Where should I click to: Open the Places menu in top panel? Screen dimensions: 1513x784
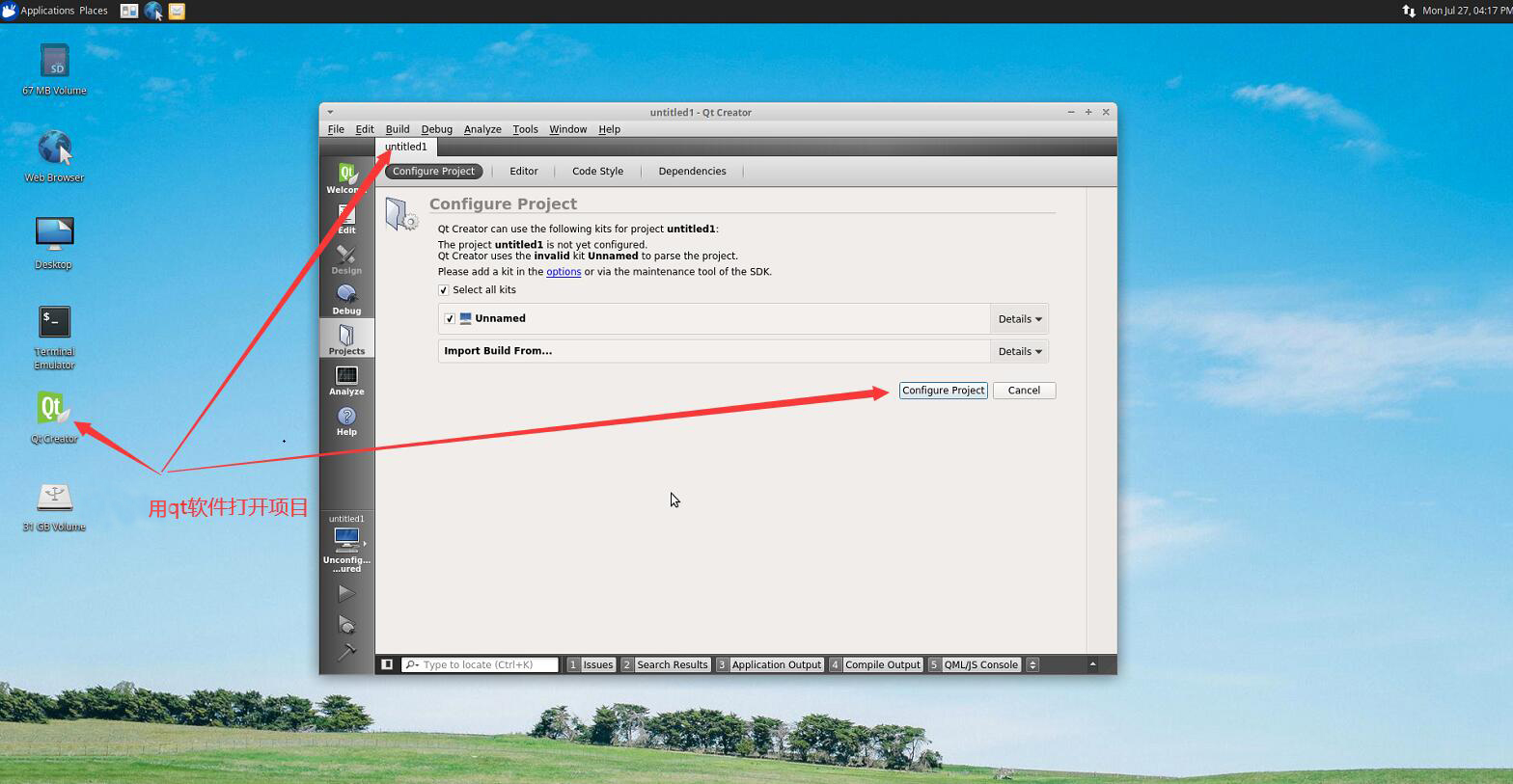pyautogui.click(x=94, y=11)
